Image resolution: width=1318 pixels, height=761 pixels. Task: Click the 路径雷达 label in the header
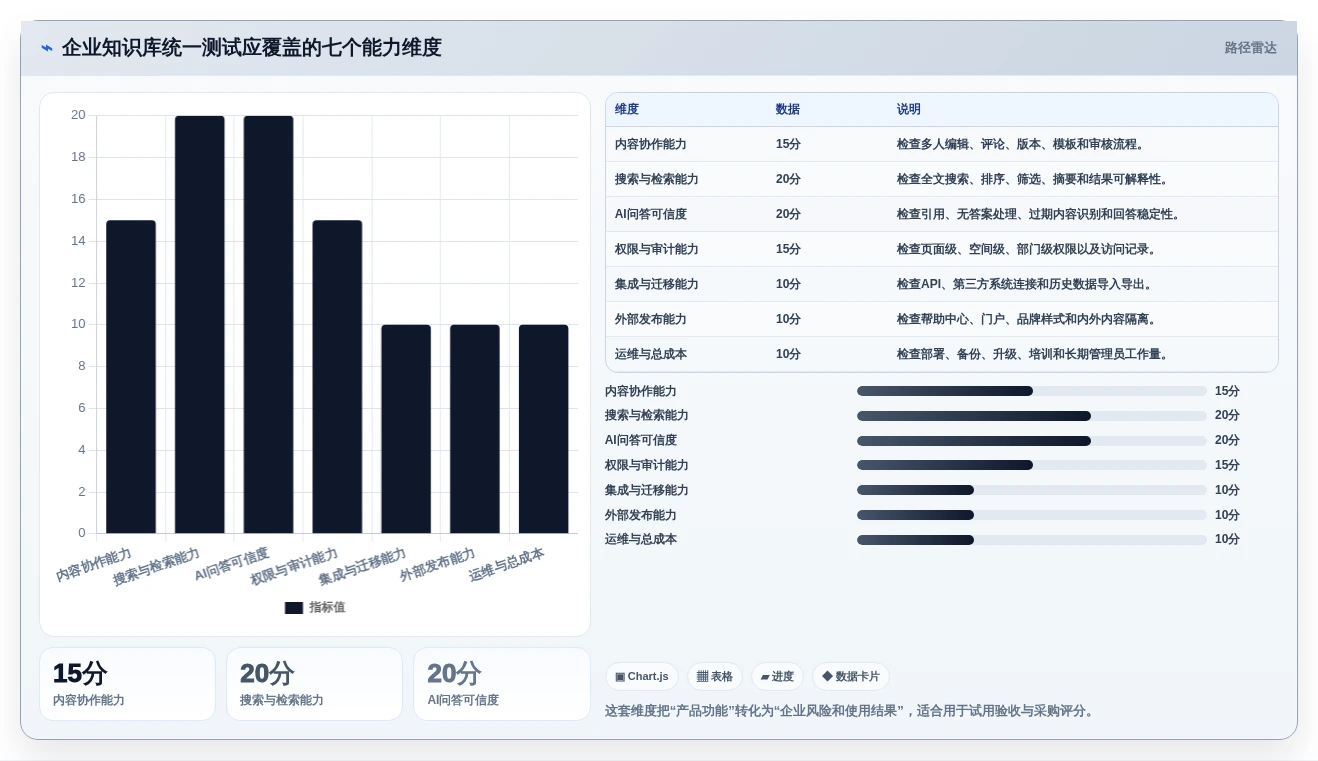(1251, 48)
